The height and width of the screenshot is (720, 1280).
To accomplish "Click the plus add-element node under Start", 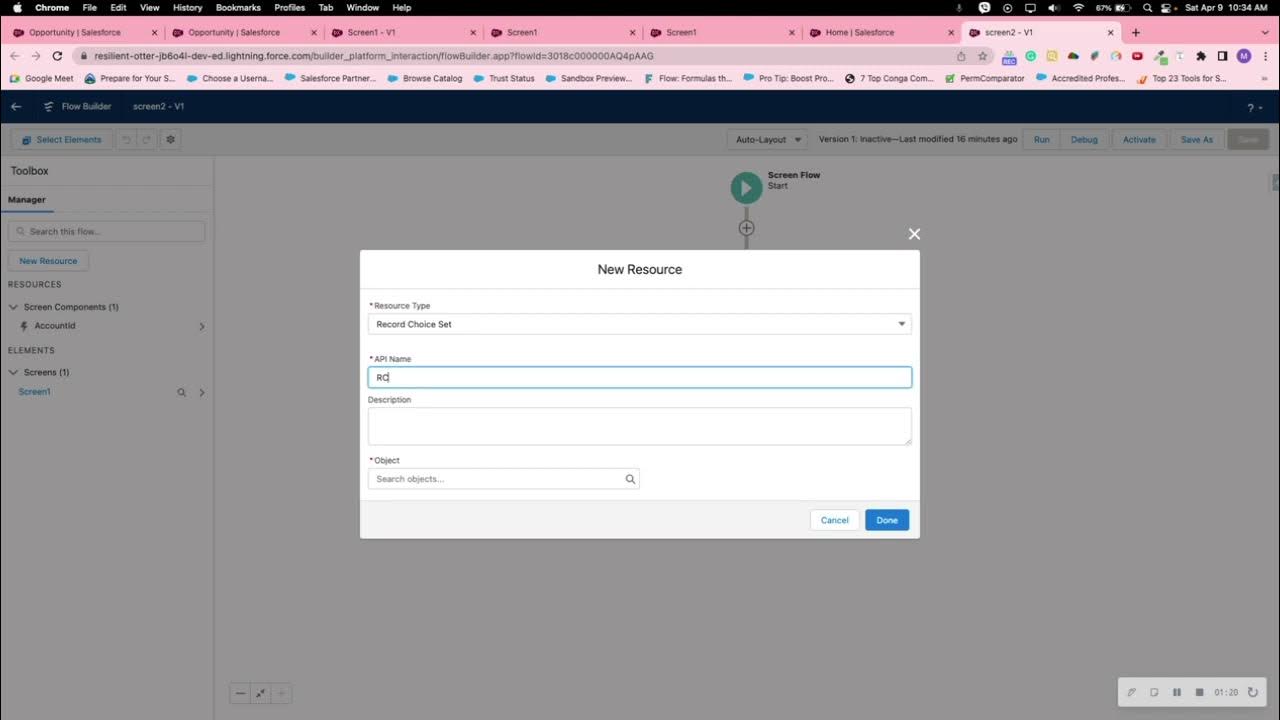I will pos(746,228).
